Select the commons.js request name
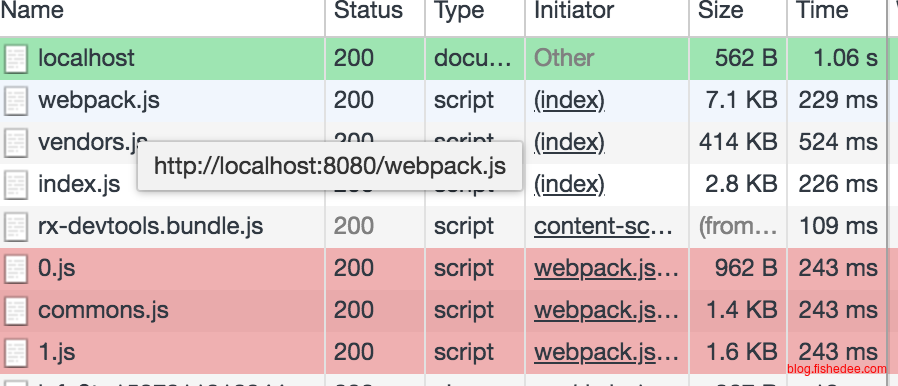898x386 pixels. 103,310
